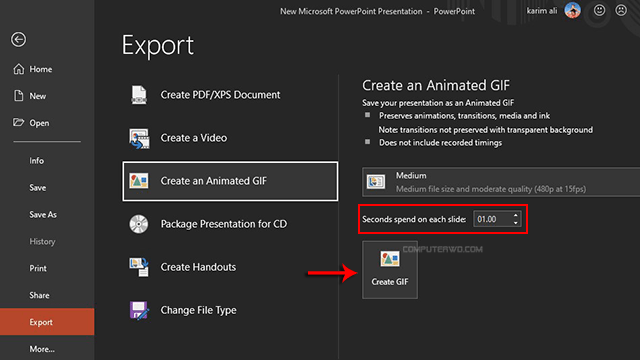Increase seconds per slide with up arrow

point(516,215)
